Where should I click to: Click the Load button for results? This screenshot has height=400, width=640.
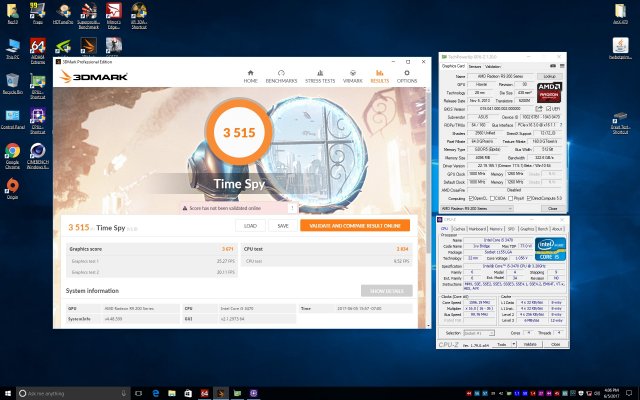(x=250, y=226)
